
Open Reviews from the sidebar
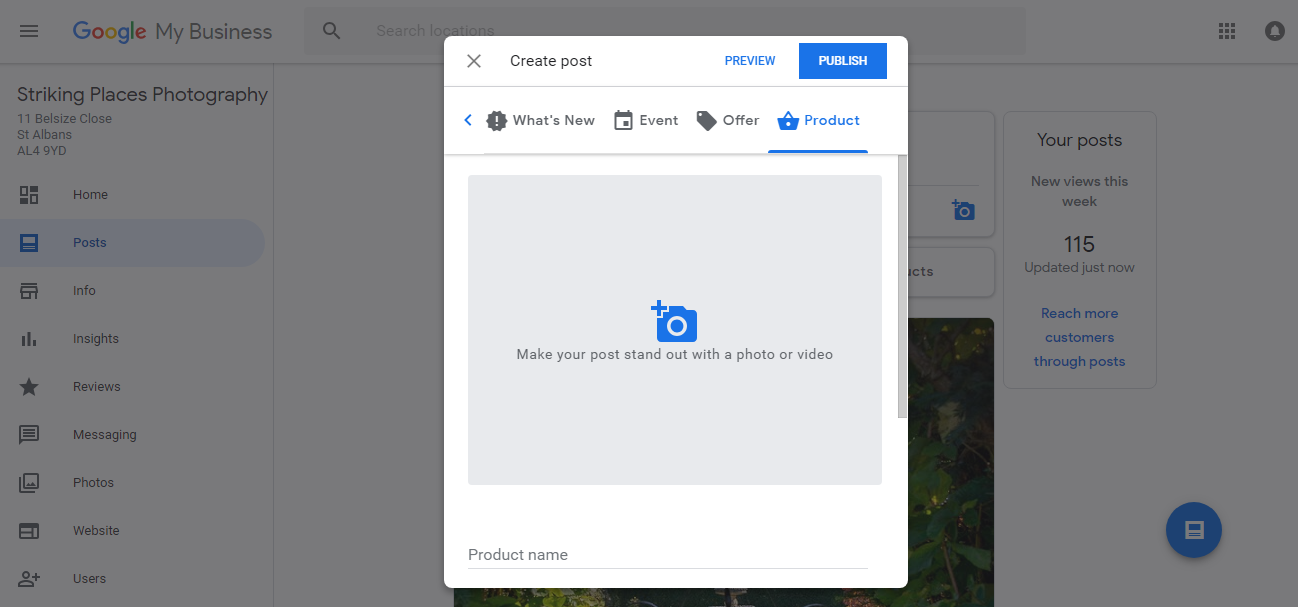pos(96,387)
